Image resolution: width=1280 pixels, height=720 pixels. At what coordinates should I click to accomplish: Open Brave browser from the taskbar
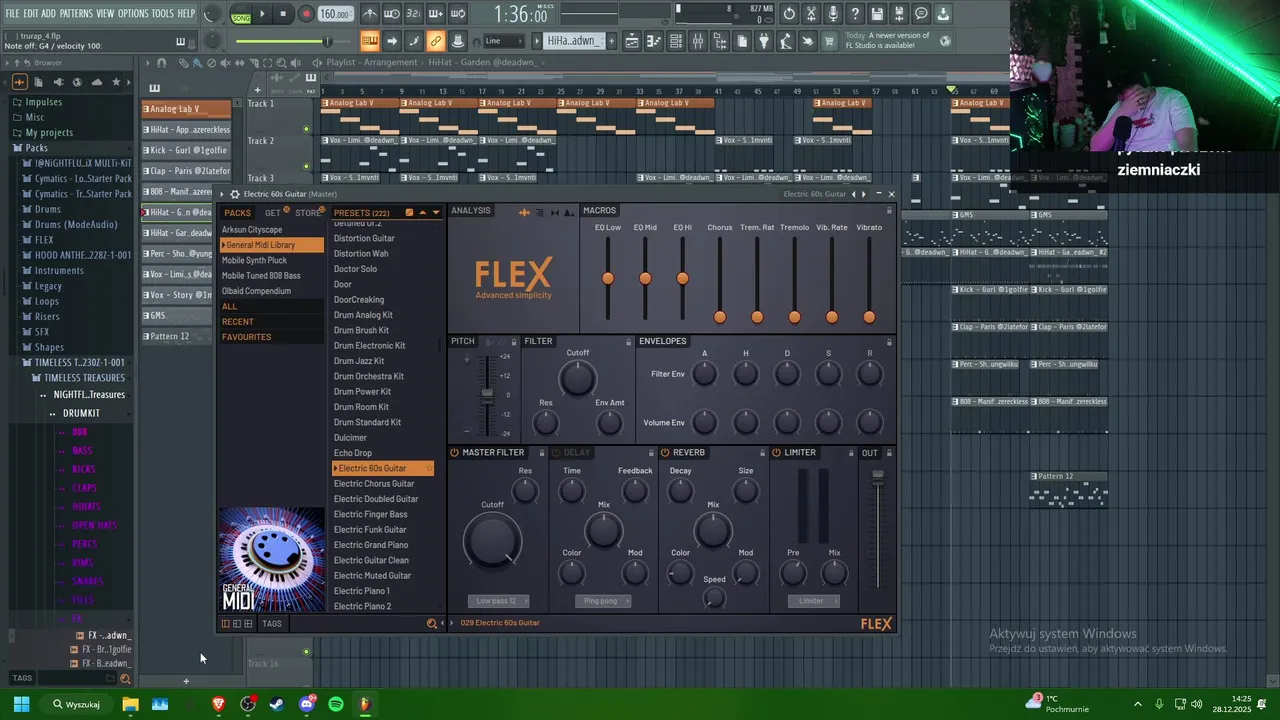(219, 704)
